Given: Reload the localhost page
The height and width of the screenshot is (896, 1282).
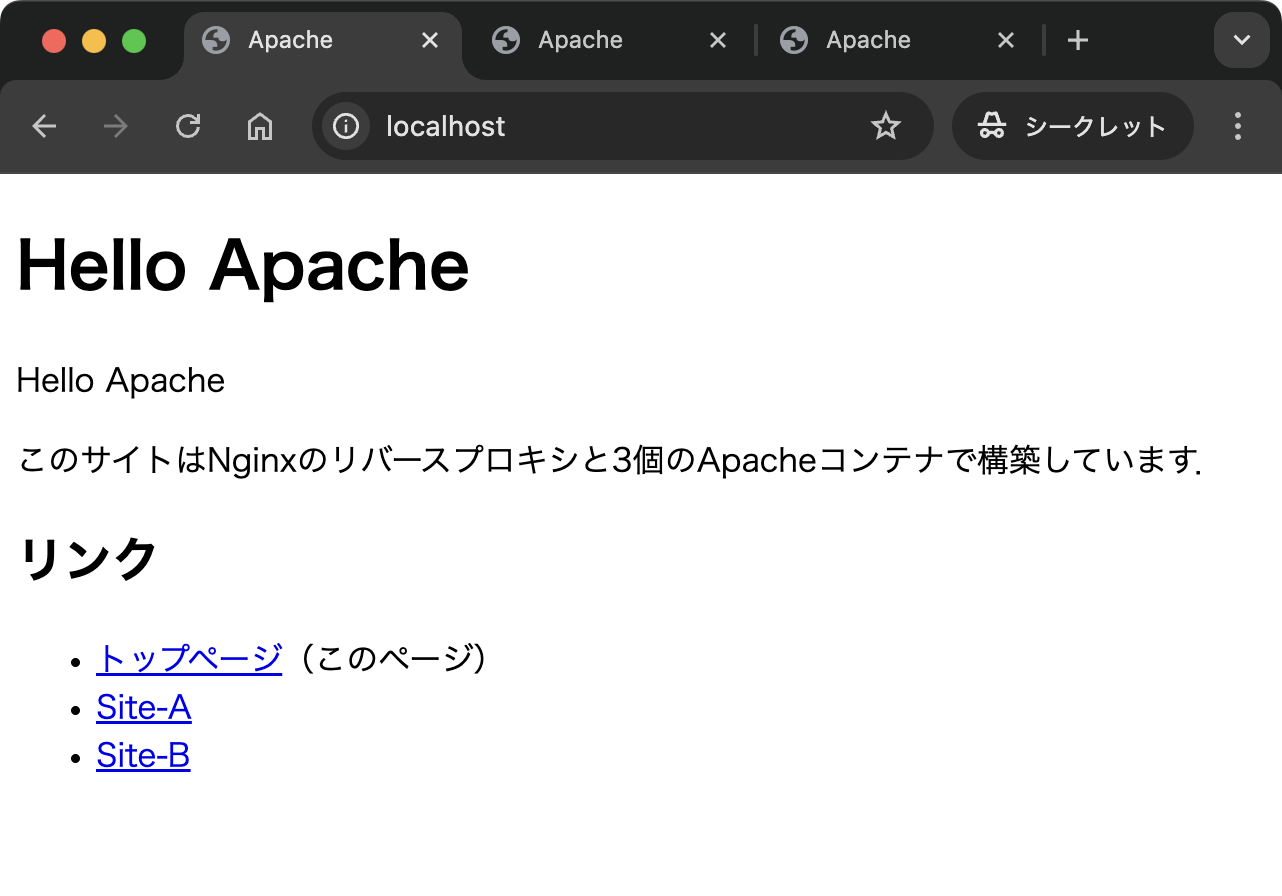Looking at the screenshot, I should click(x=188, y=126).
